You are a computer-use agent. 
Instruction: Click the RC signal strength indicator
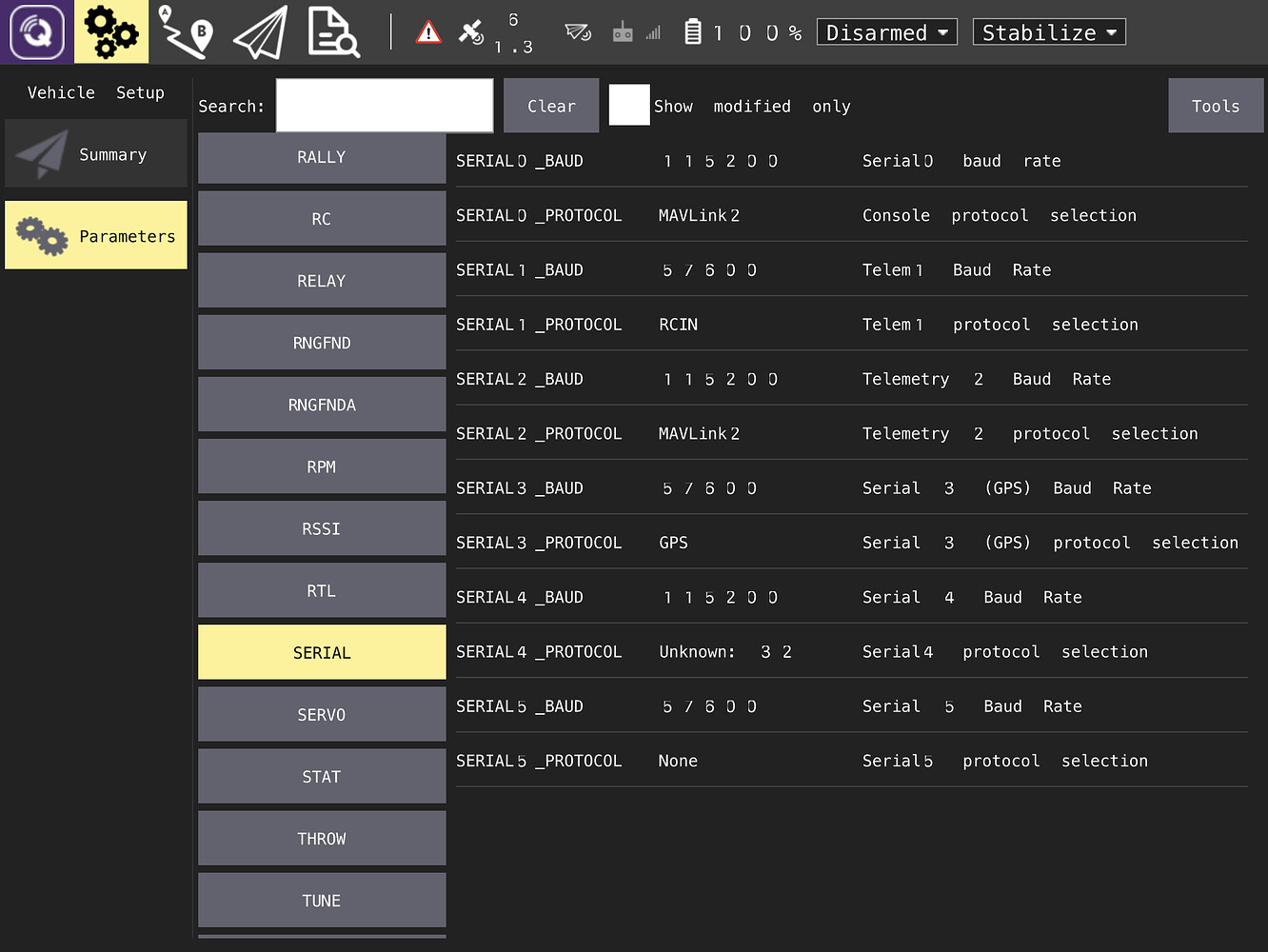[x=636, y=32]
